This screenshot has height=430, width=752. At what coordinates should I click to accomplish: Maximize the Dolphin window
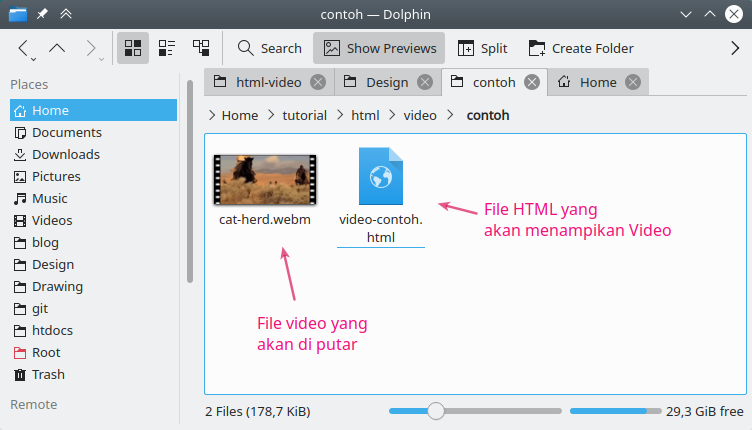710,14
